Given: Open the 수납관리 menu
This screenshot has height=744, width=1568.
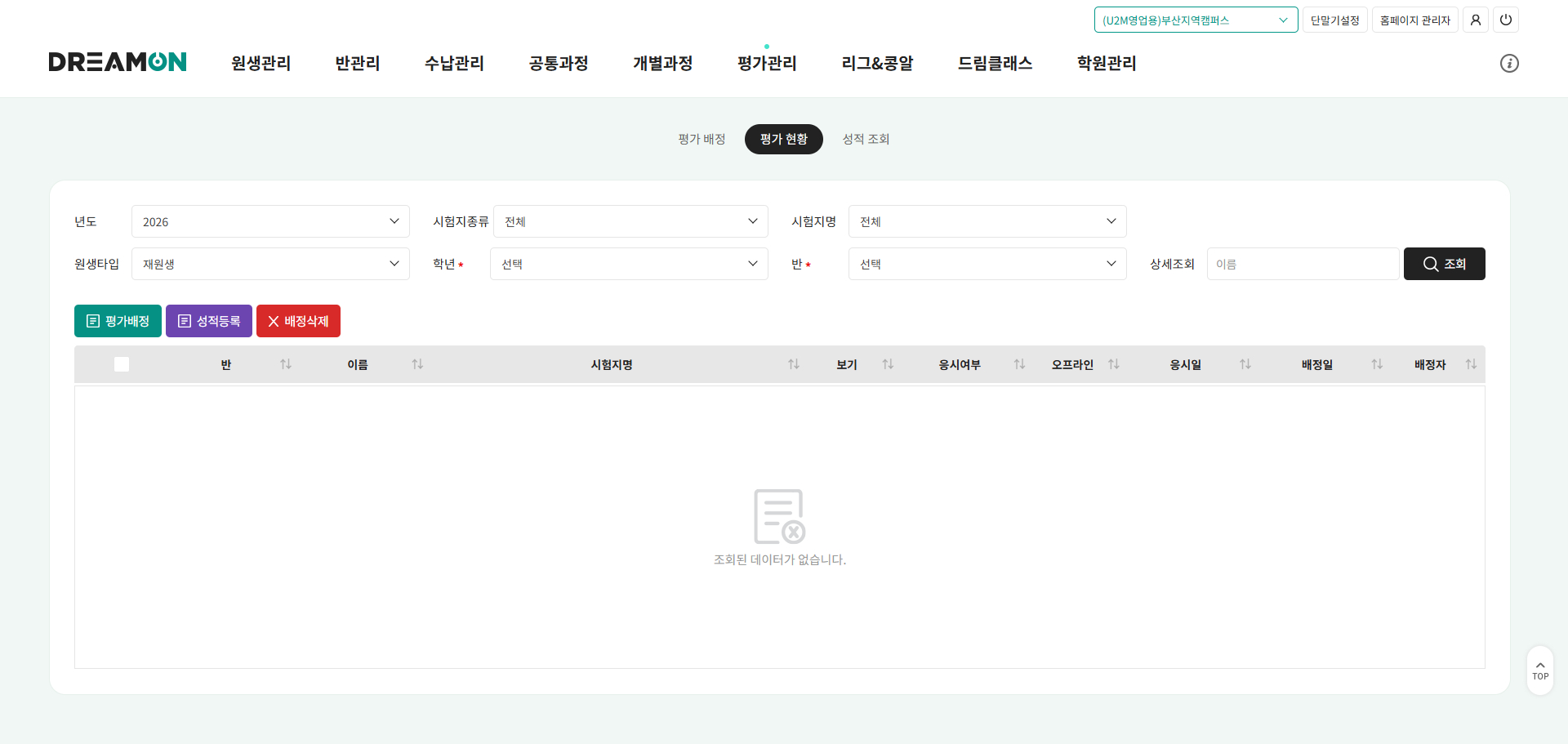Looking at the screenshot, I should coord(454,63).
